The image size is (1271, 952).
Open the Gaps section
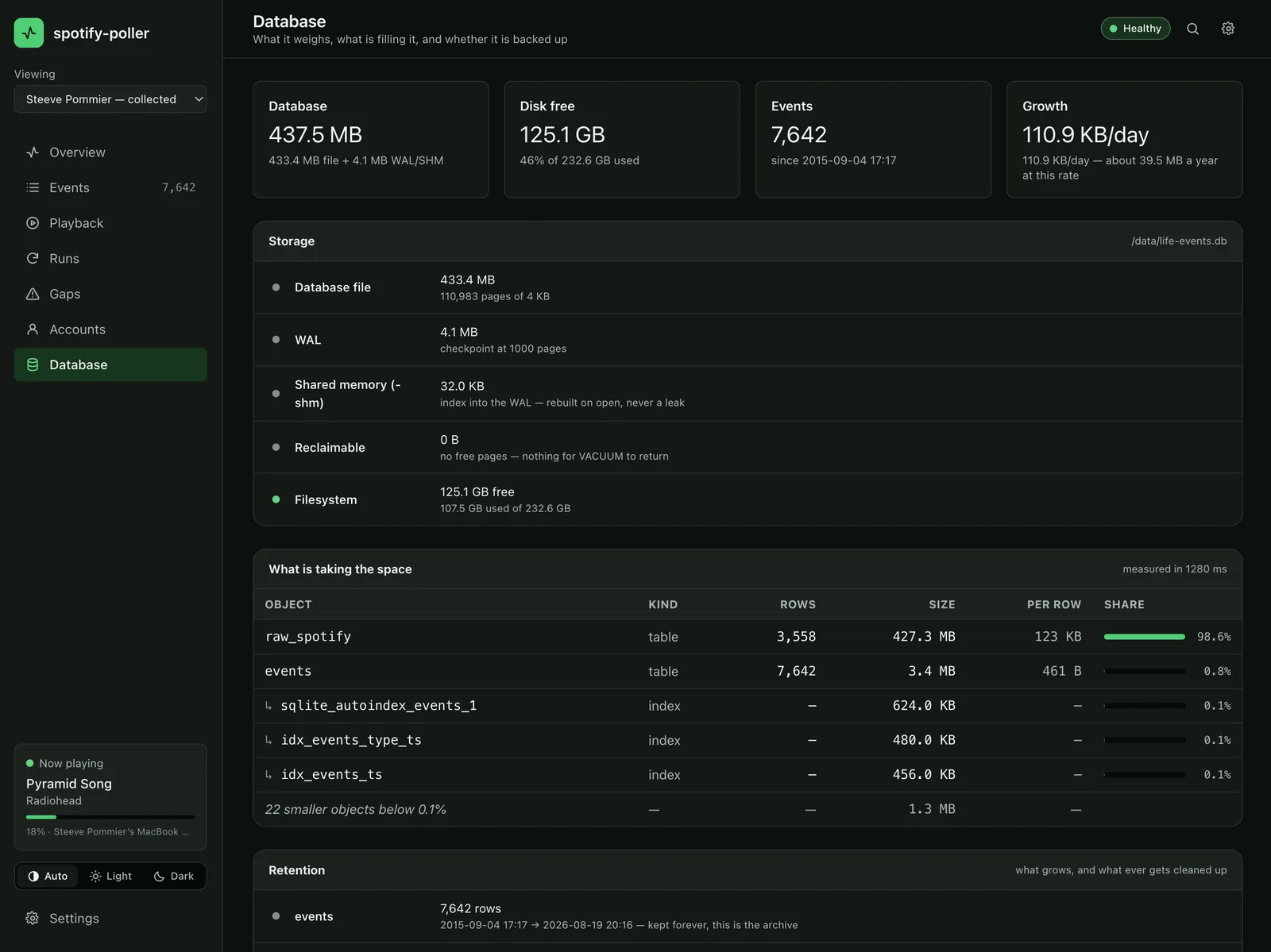click(x=110, y=294)
